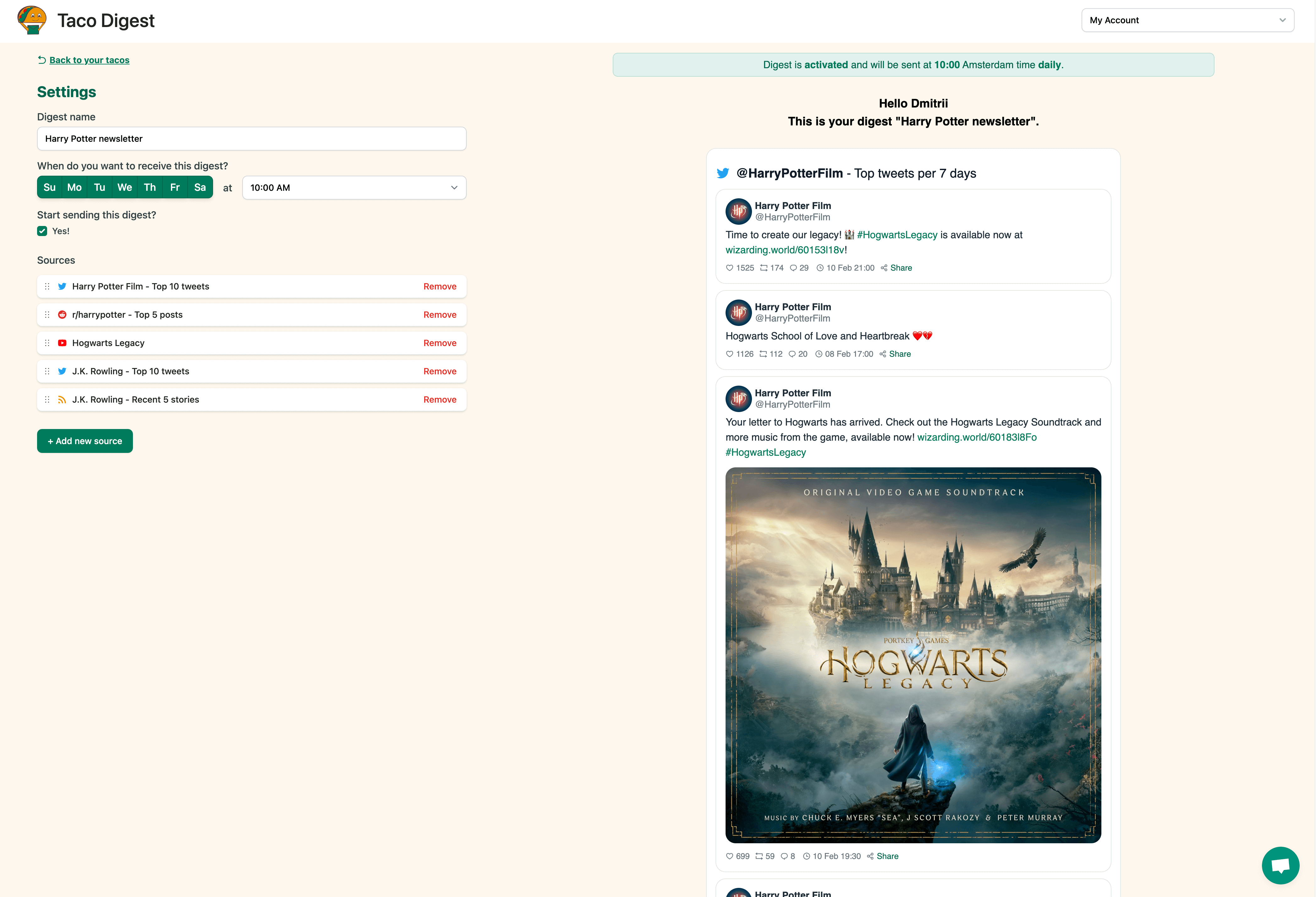The image size is (1316, 897).
Task: Go back to your tacos
Action: tap(90, 60)
